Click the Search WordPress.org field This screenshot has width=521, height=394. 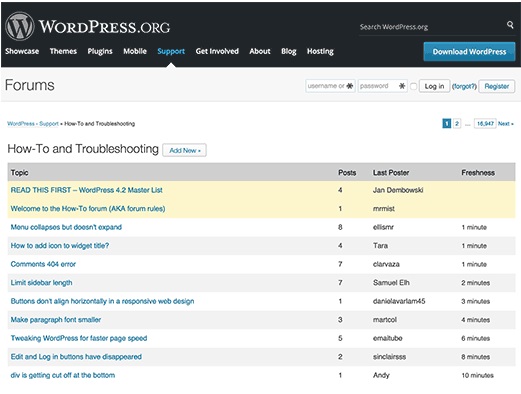(432, 27)
